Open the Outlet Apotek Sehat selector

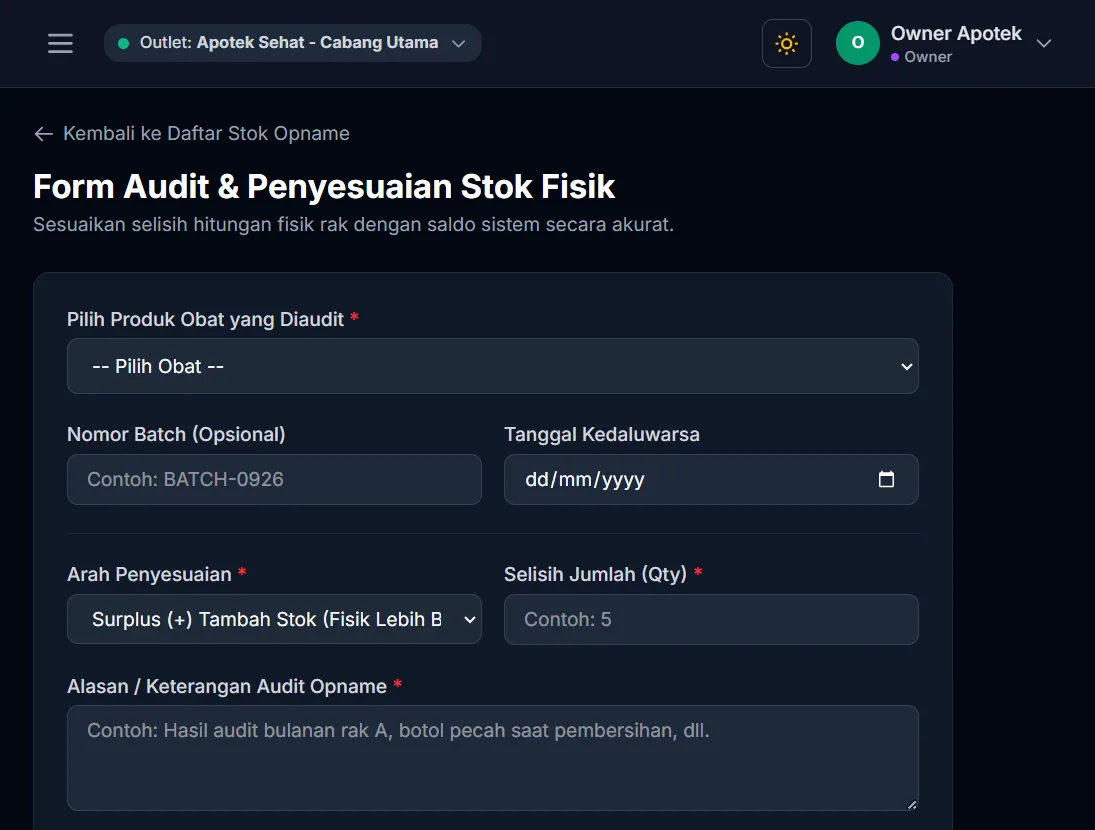[293, 43]
